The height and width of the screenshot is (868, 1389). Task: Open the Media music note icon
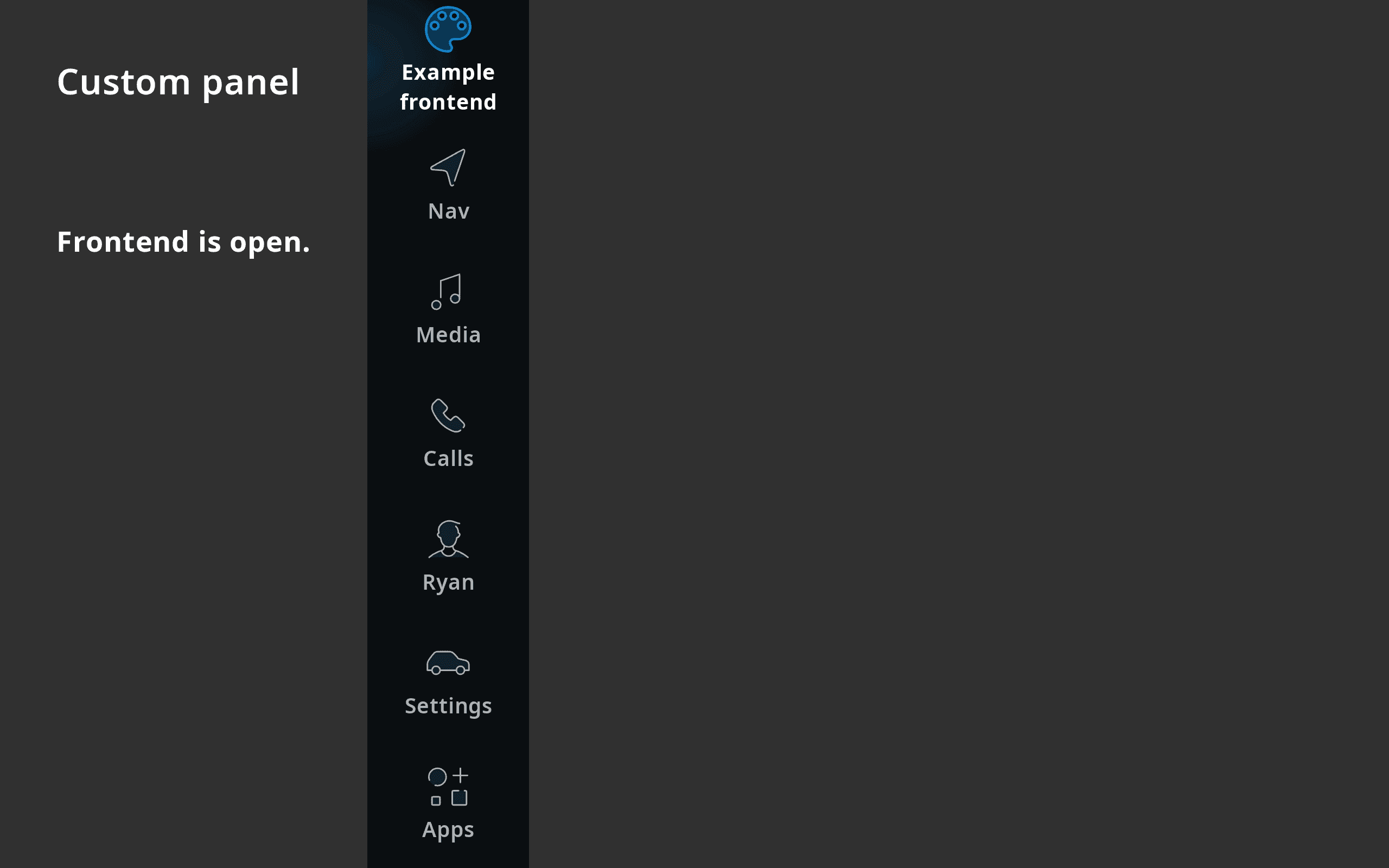pyautogui.click(x=447, y=292)
